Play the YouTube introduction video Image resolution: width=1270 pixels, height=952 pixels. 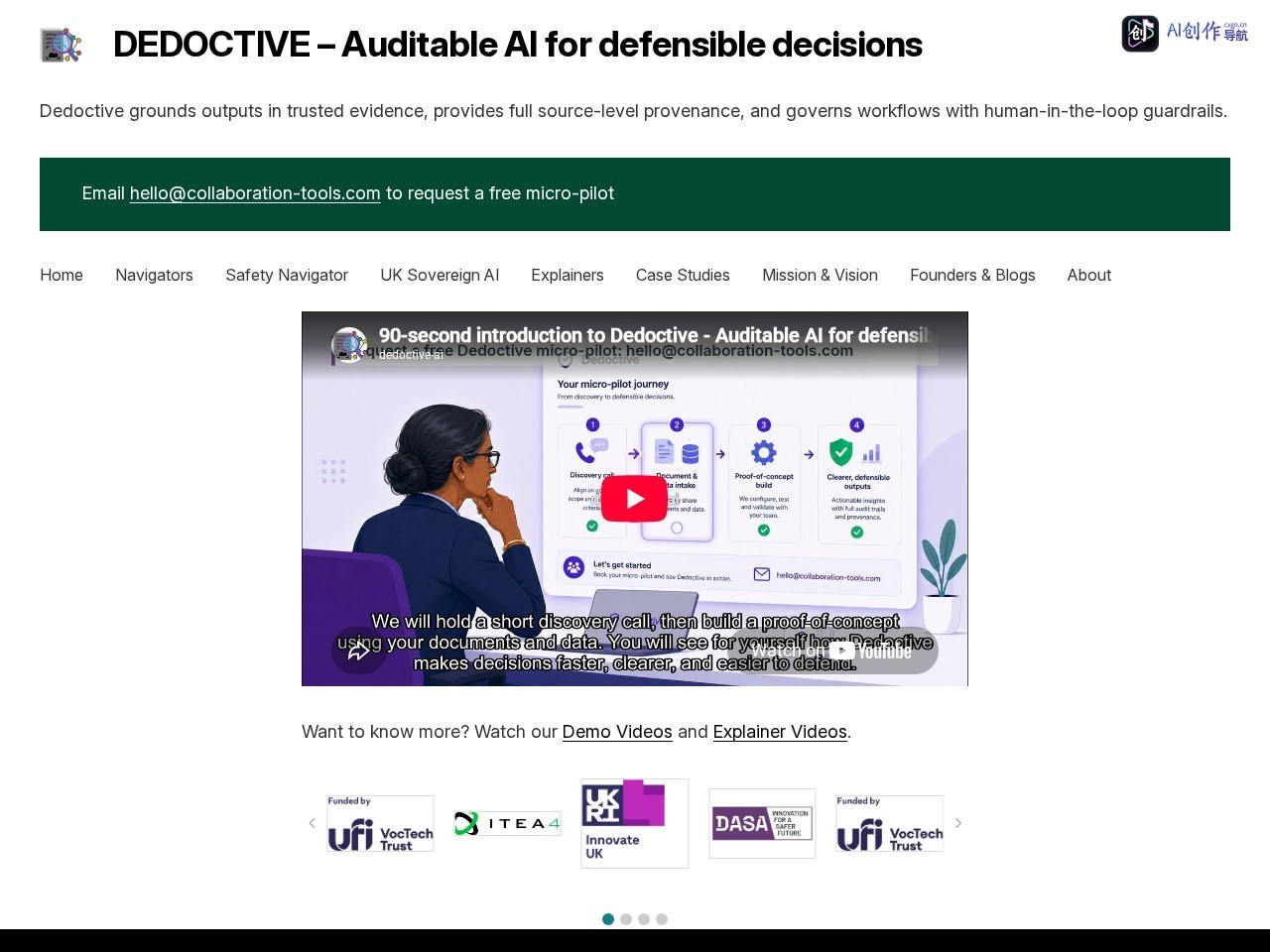coord(634,499)
